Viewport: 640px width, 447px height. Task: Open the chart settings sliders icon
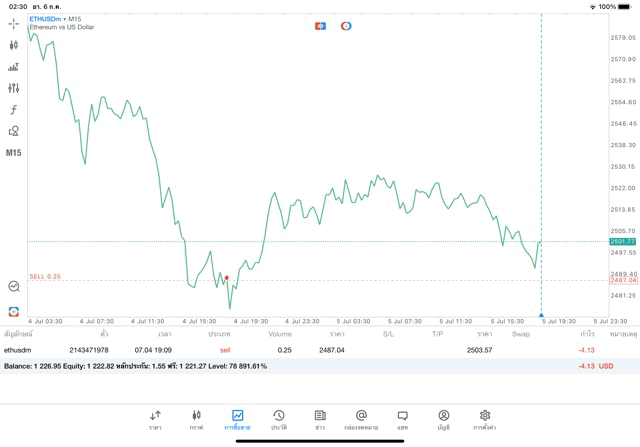pyautogui.click(x=13, y=88)
